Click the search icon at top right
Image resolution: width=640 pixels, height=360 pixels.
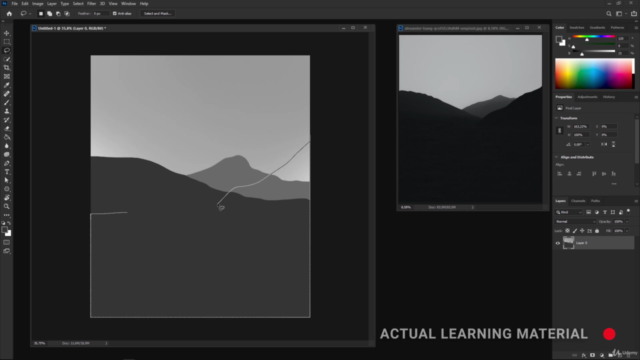(x=609, y=13)
